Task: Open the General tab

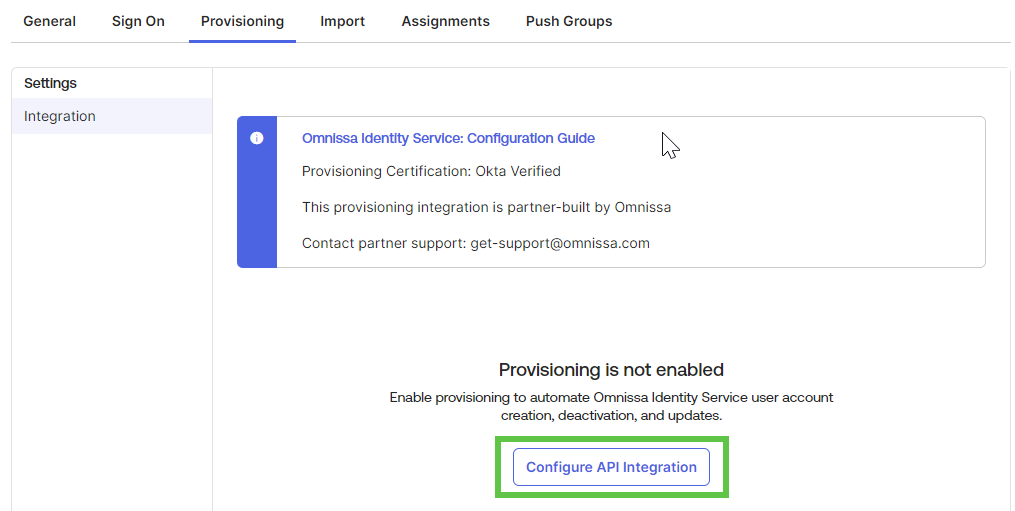Action: click(x=49, y=21)
